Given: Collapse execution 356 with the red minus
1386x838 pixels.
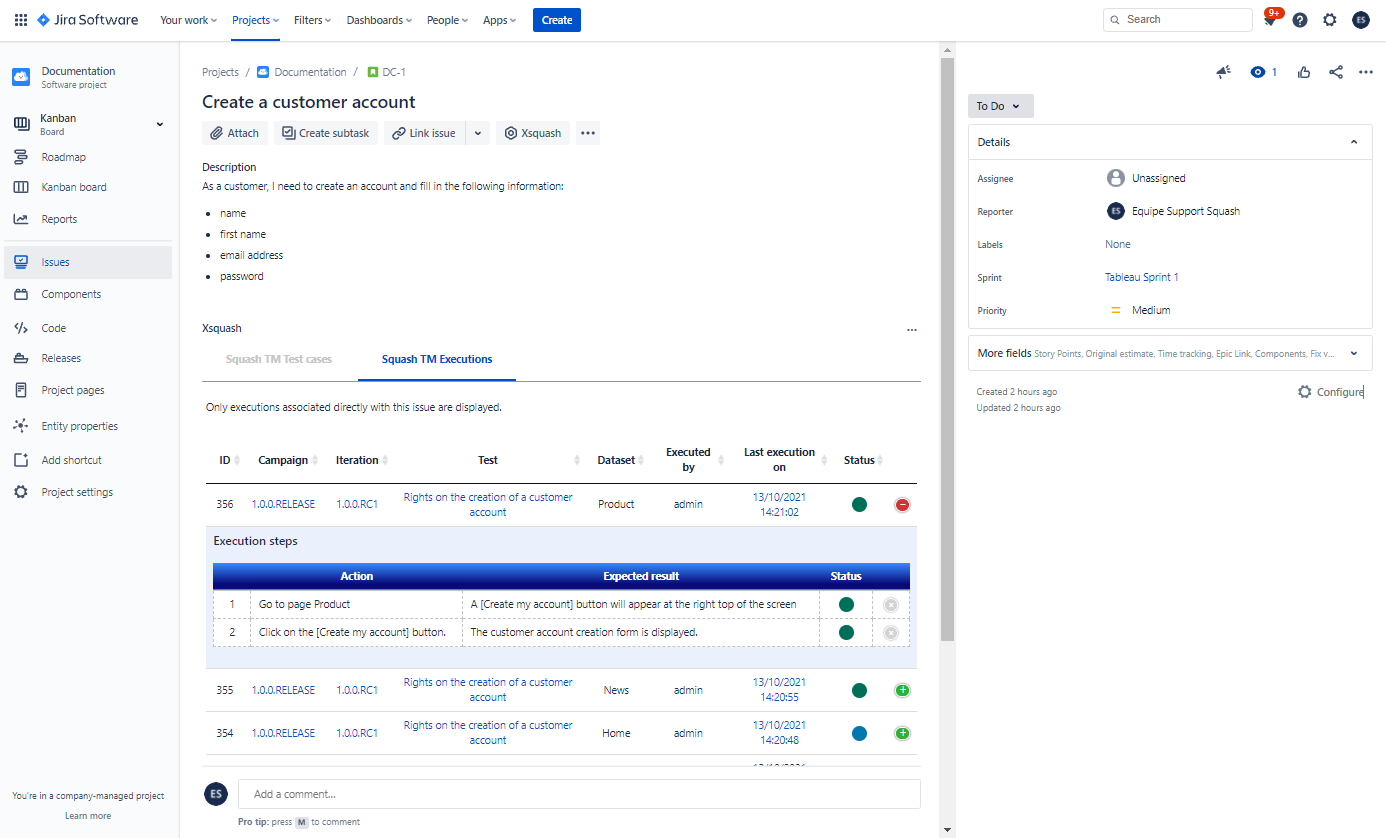Looking at the screenshot, I should [902, 505].
